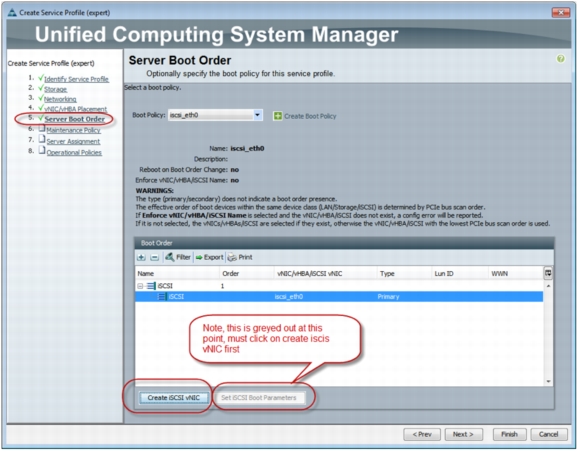Go to the vNIC/vHBA Placement step
The height and width of the screenshot is (452, 578).
(x=76, y=109)
